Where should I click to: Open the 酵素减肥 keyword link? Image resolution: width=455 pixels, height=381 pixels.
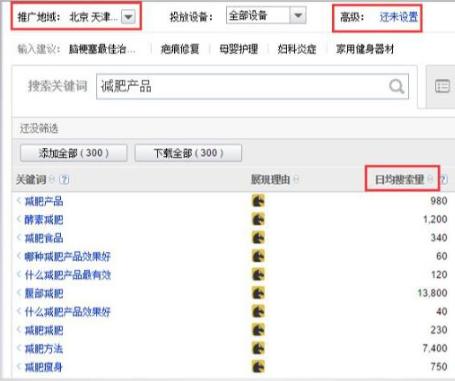[44, 219]
